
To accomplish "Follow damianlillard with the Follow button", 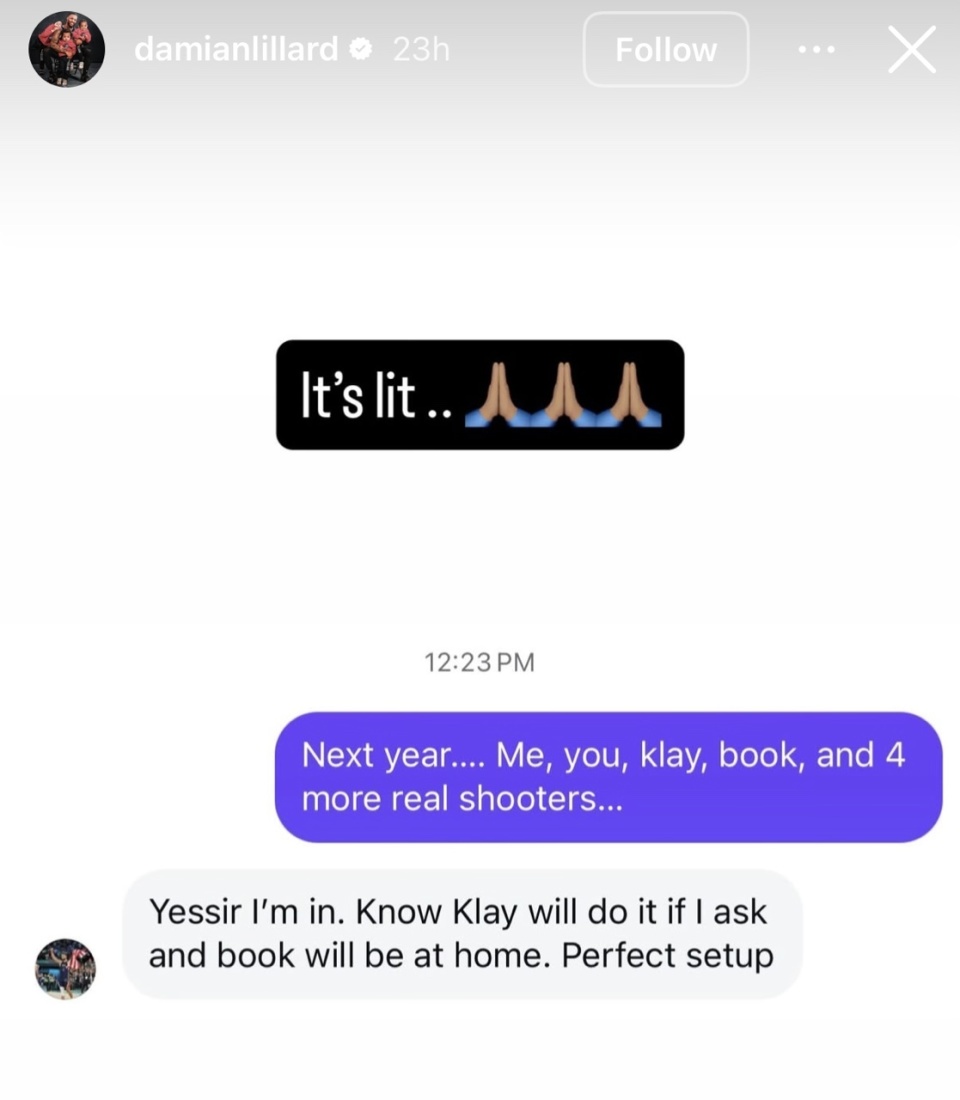I will pos(666,50).
